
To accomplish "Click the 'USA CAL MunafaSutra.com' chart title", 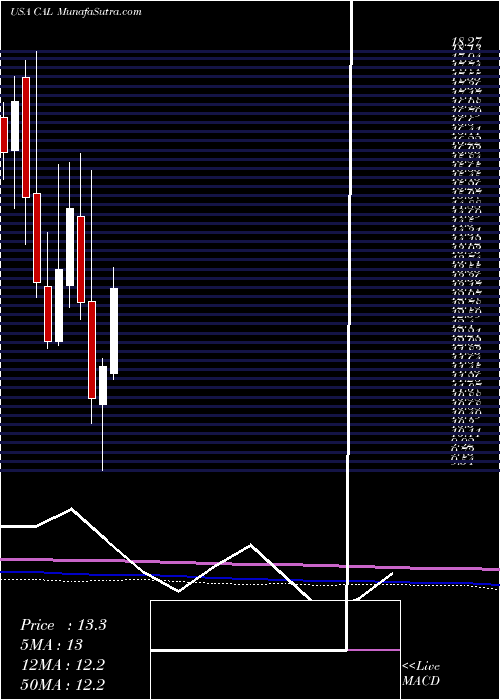I will (75, 12).
